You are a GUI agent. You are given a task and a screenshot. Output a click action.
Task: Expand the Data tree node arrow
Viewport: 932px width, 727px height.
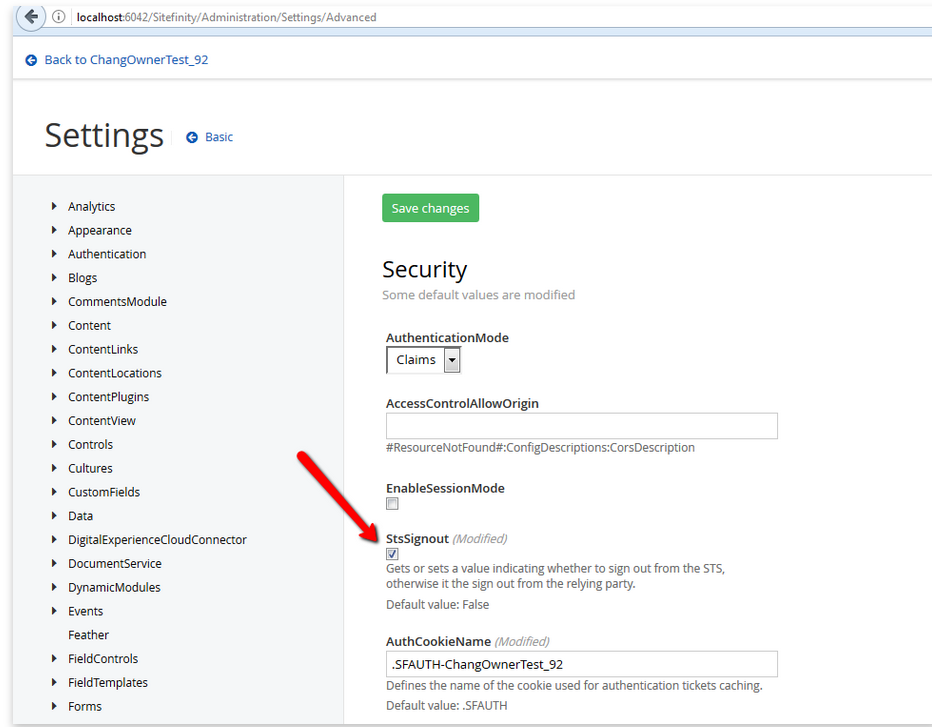pos(54,515)
